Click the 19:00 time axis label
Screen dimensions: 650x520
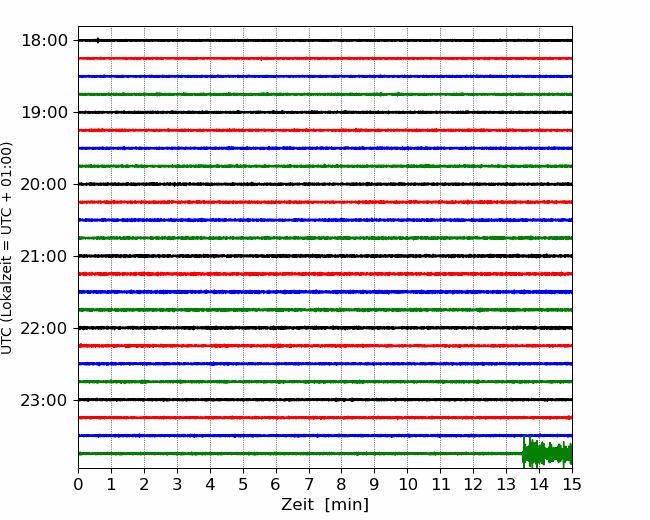(44, 112)
